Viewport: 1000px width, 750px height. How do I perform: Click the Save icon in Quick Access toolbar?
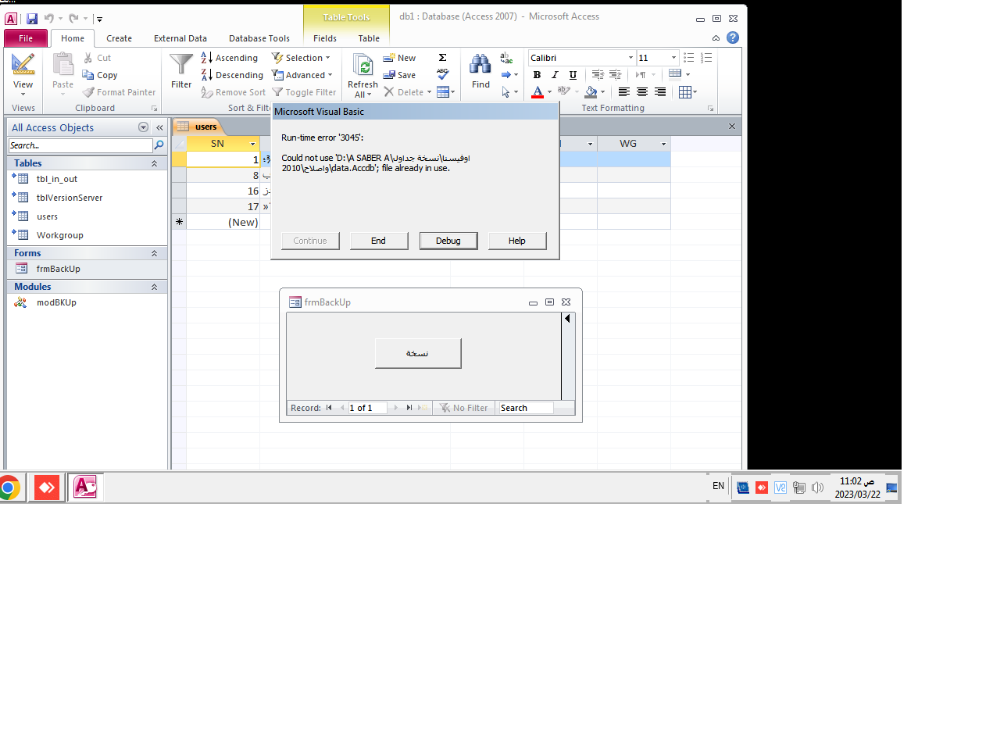point(32,19)
